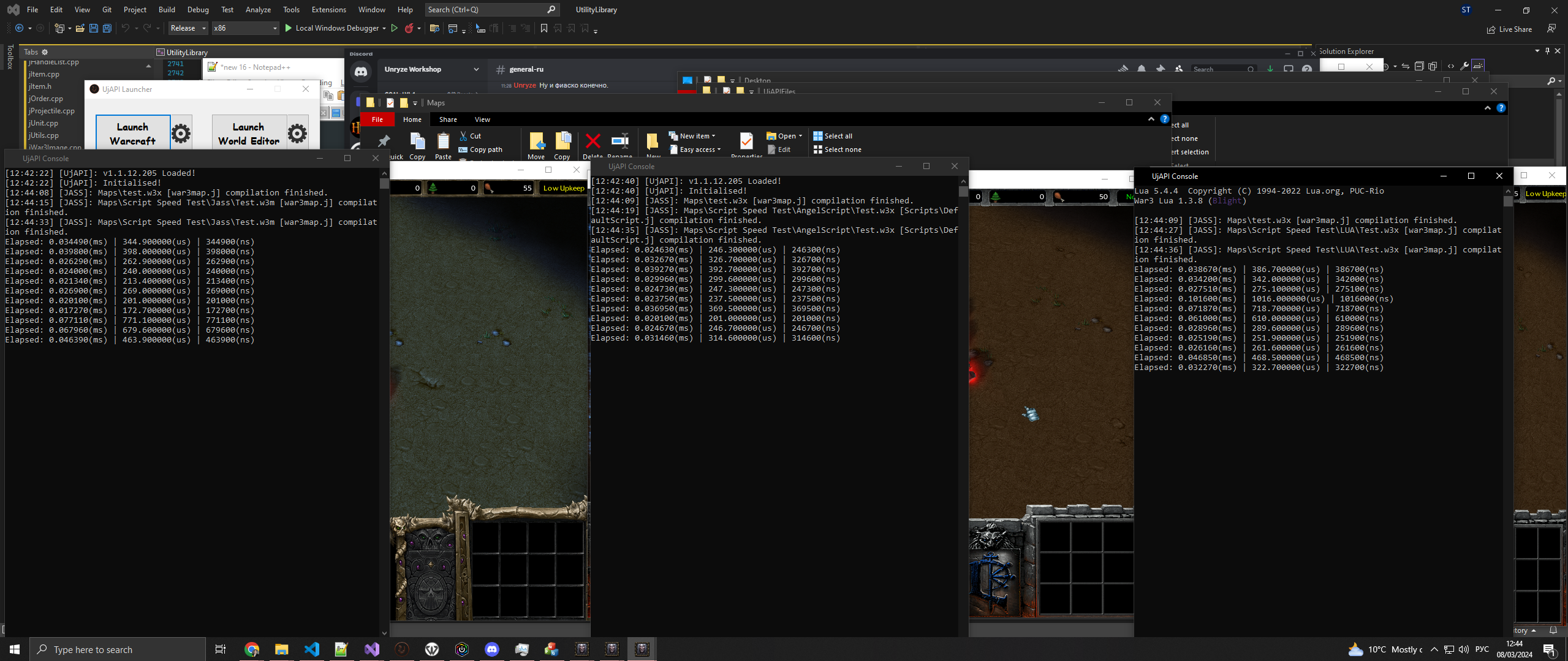Click left UjAPI Console scrollbar thumb
The image size is (1568, 661).
384,183
